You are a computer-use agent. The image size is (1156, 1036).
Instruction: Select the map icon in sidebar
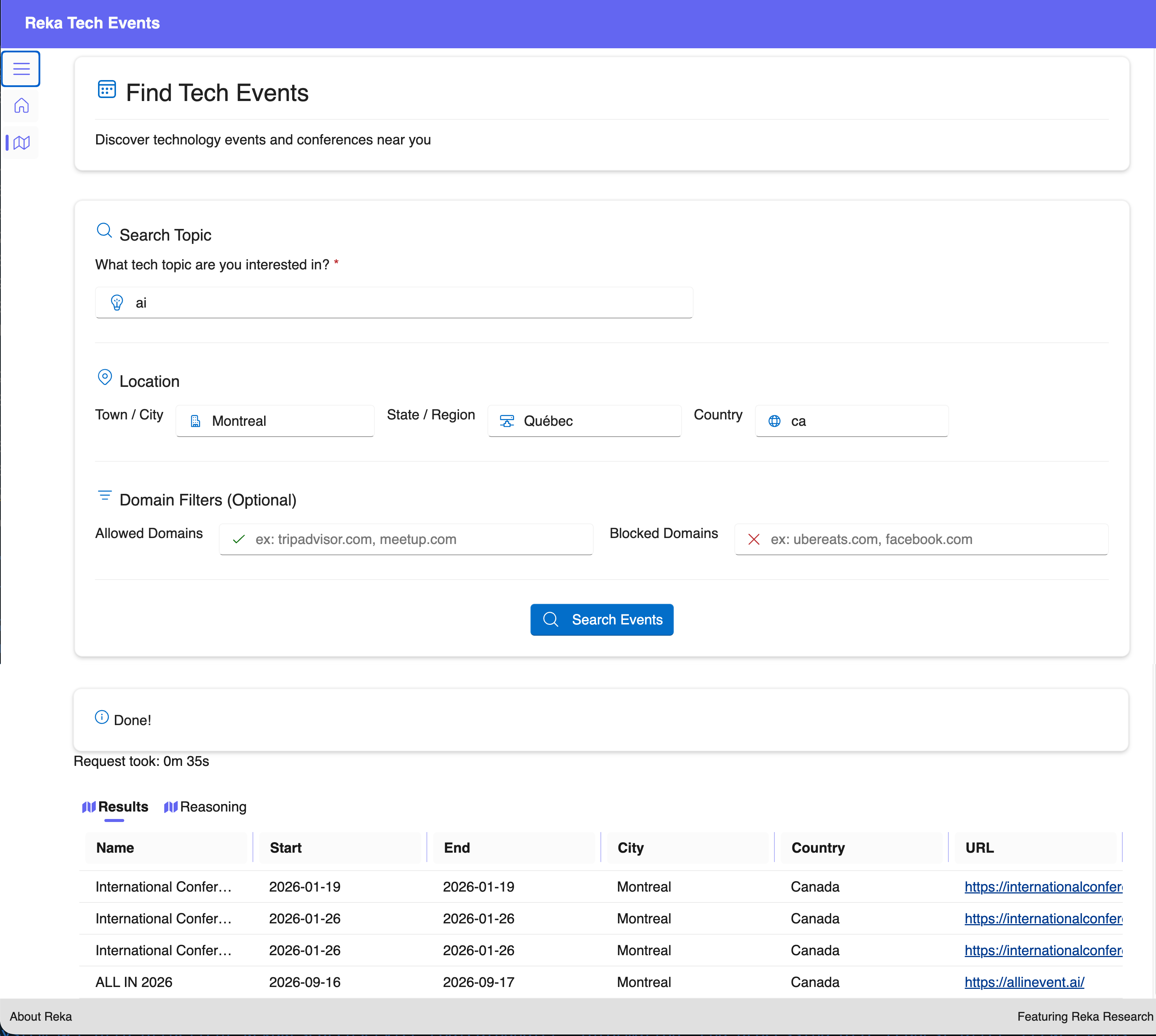click(21, 142)
